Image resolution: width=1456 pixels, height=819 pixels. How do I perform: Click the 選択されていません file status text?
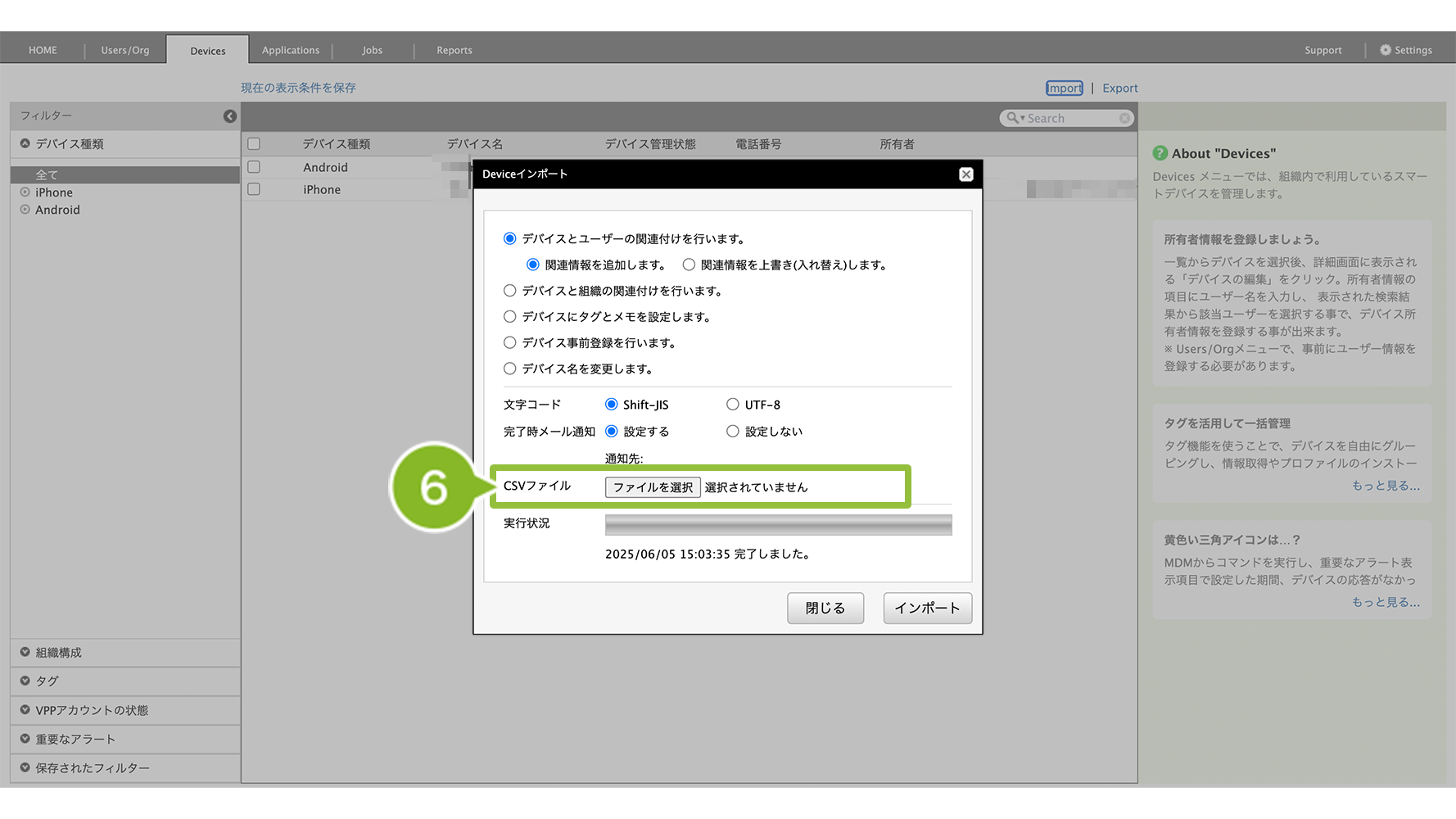click(x=756, y=487)
